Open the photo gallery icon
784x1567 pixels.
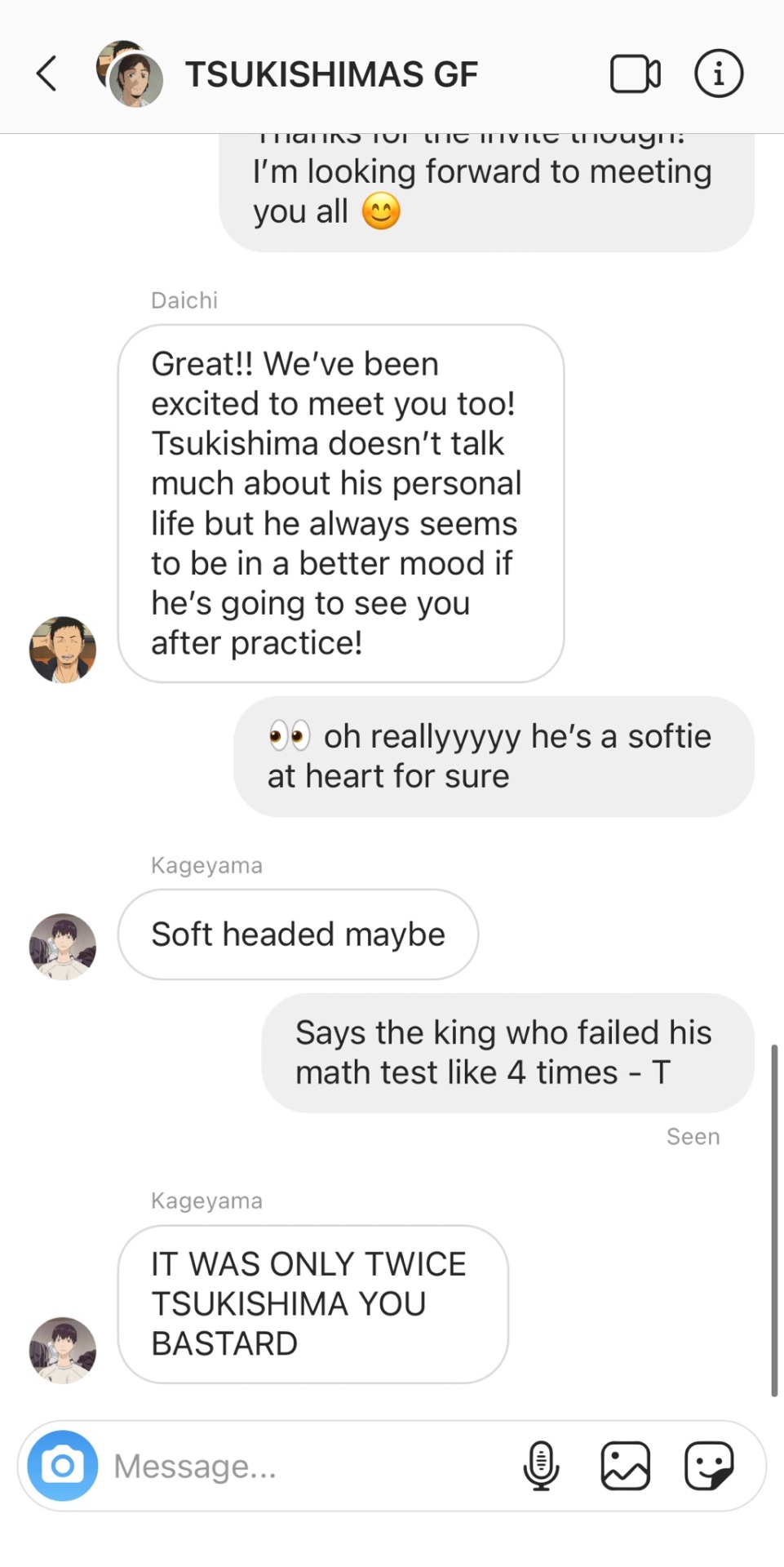tap(626, 1466)
